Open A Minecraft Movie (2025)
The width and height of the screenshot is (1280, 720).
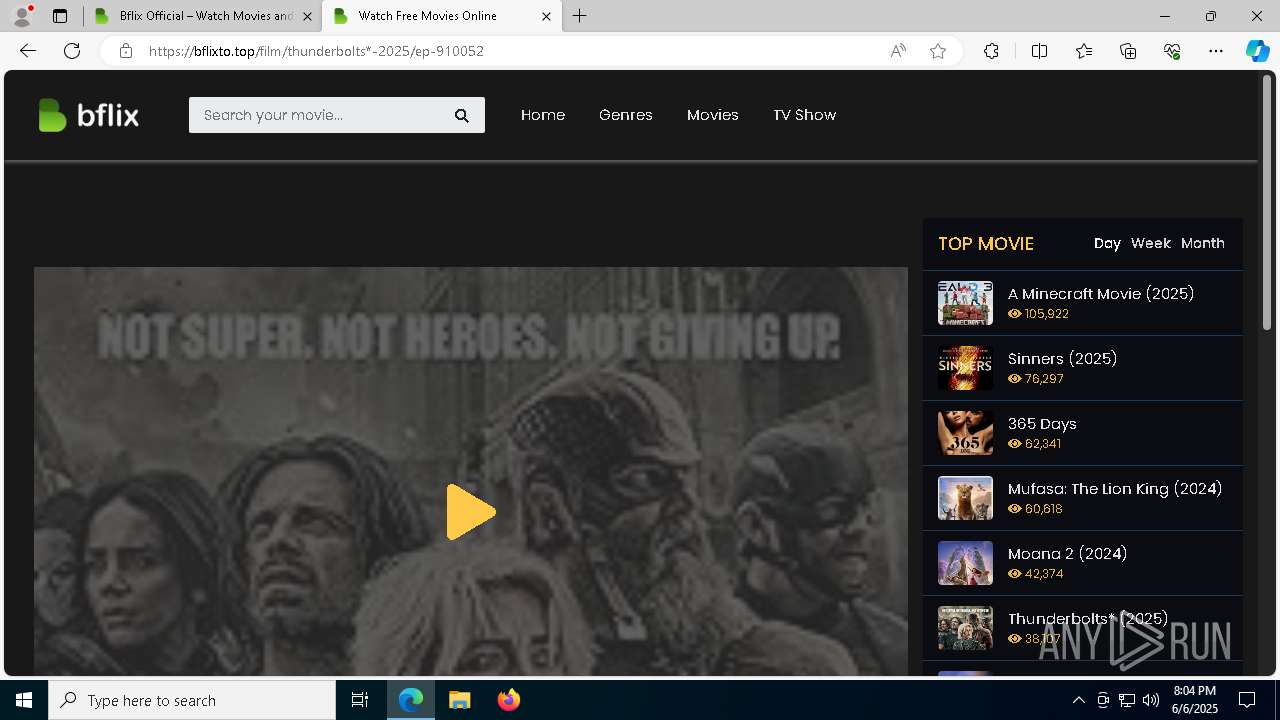[x=1101, y=294]
